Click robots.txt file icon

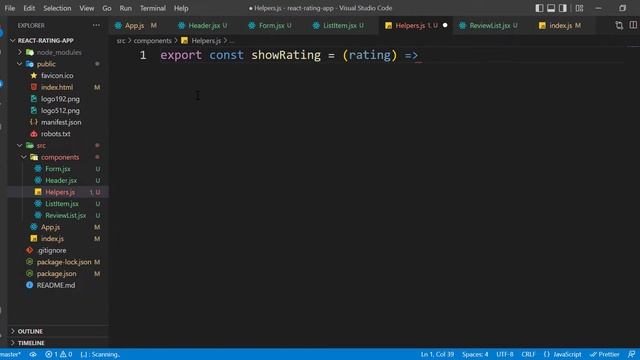point(34,133)
